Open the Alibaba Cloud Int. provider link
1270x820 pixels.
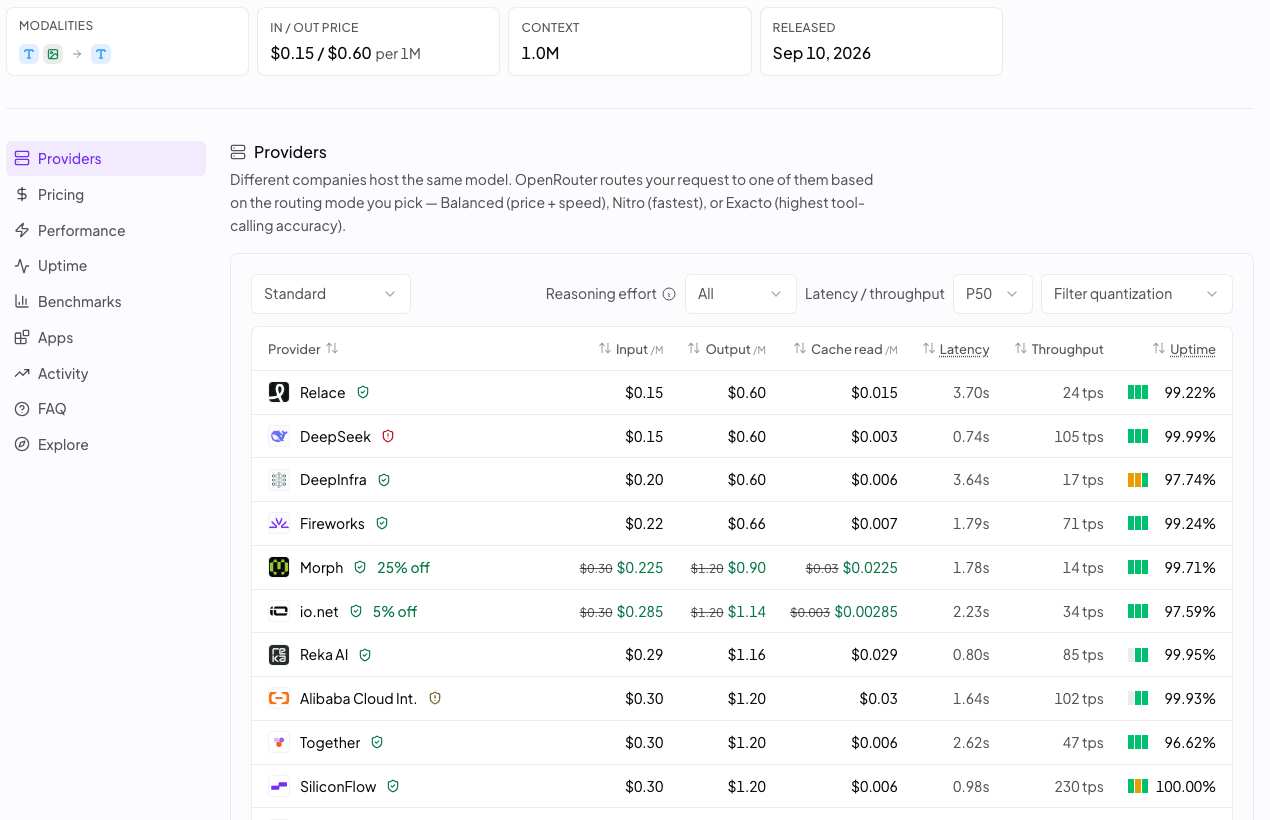[358, 699]
